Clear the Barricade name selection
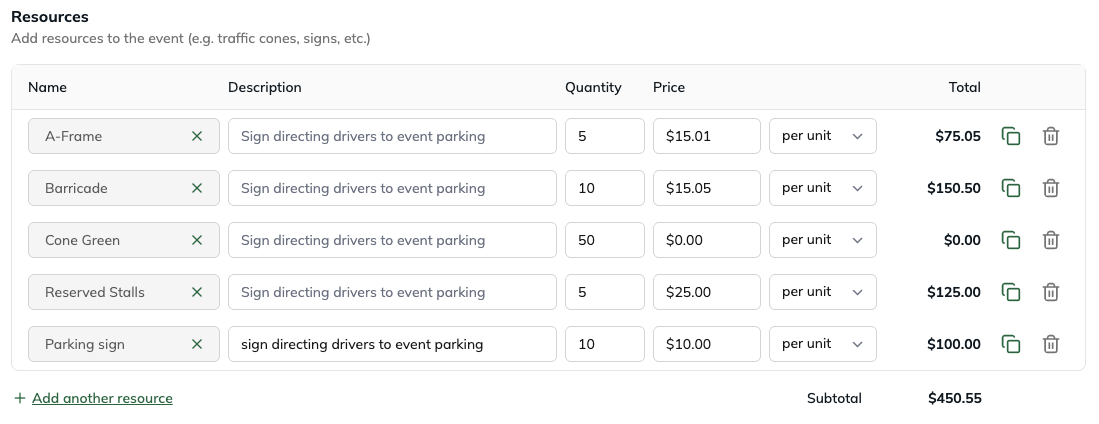This screenshot has width=1099, height=424. (197, 188)
